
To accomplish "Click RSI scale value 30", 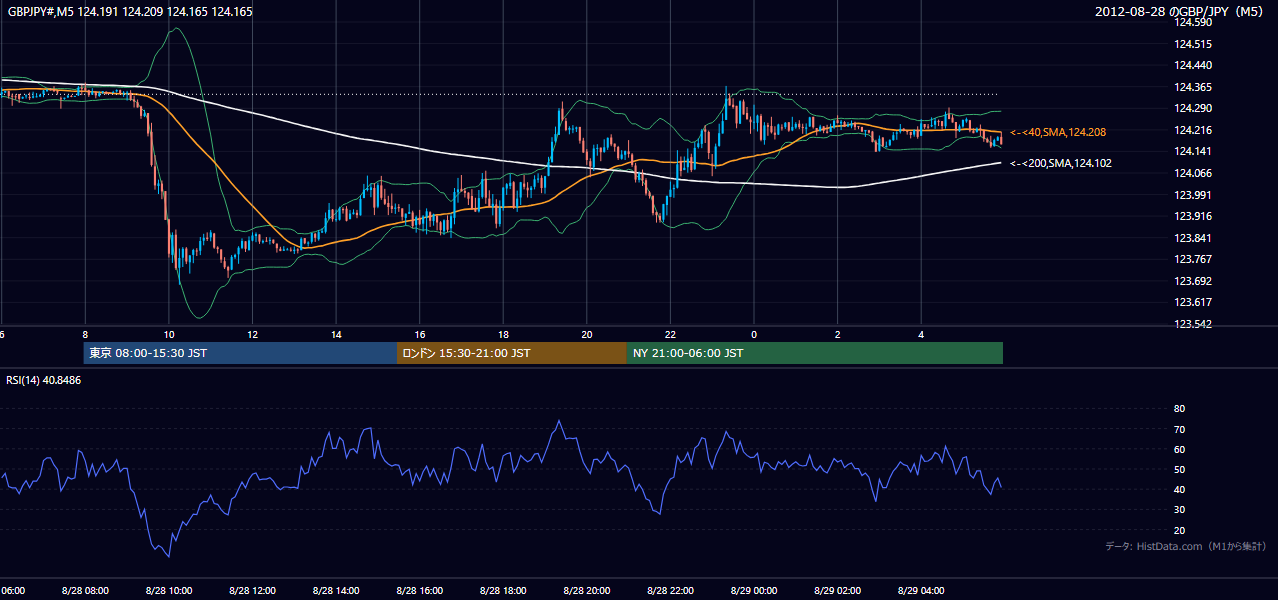I will click(1179, 510).
